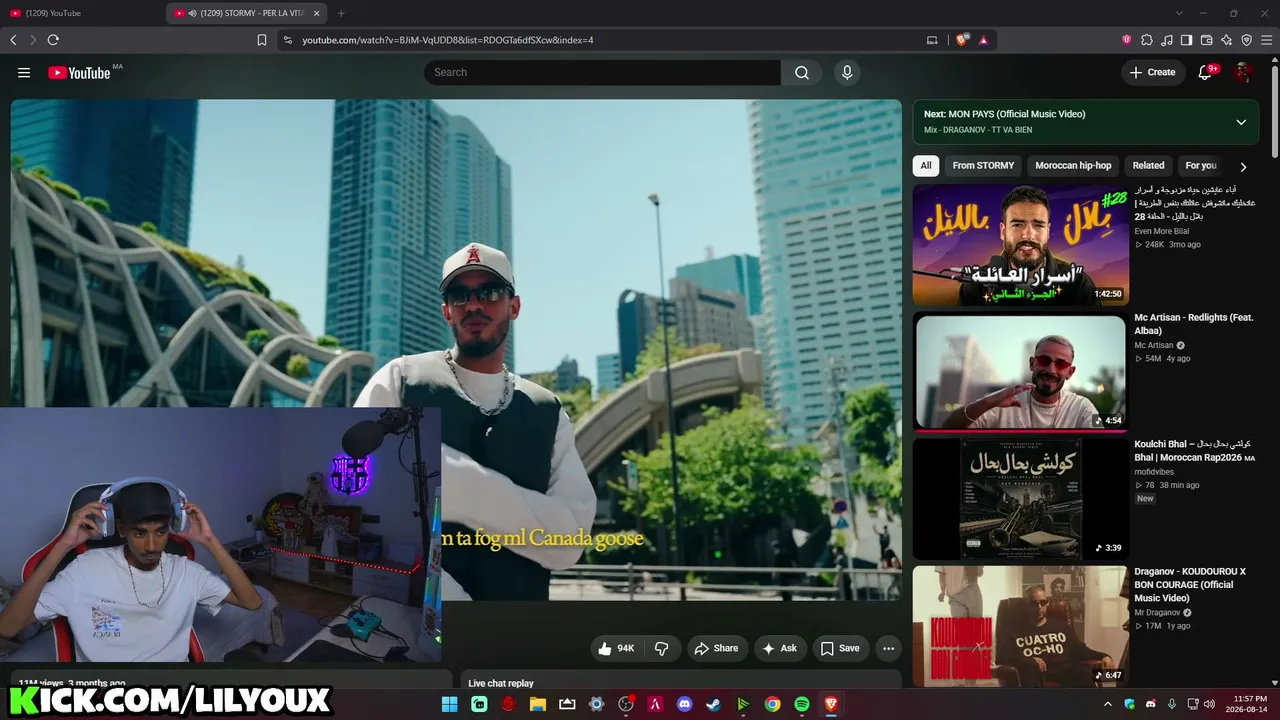Go to the YouTube home logo

coord(79,72)
